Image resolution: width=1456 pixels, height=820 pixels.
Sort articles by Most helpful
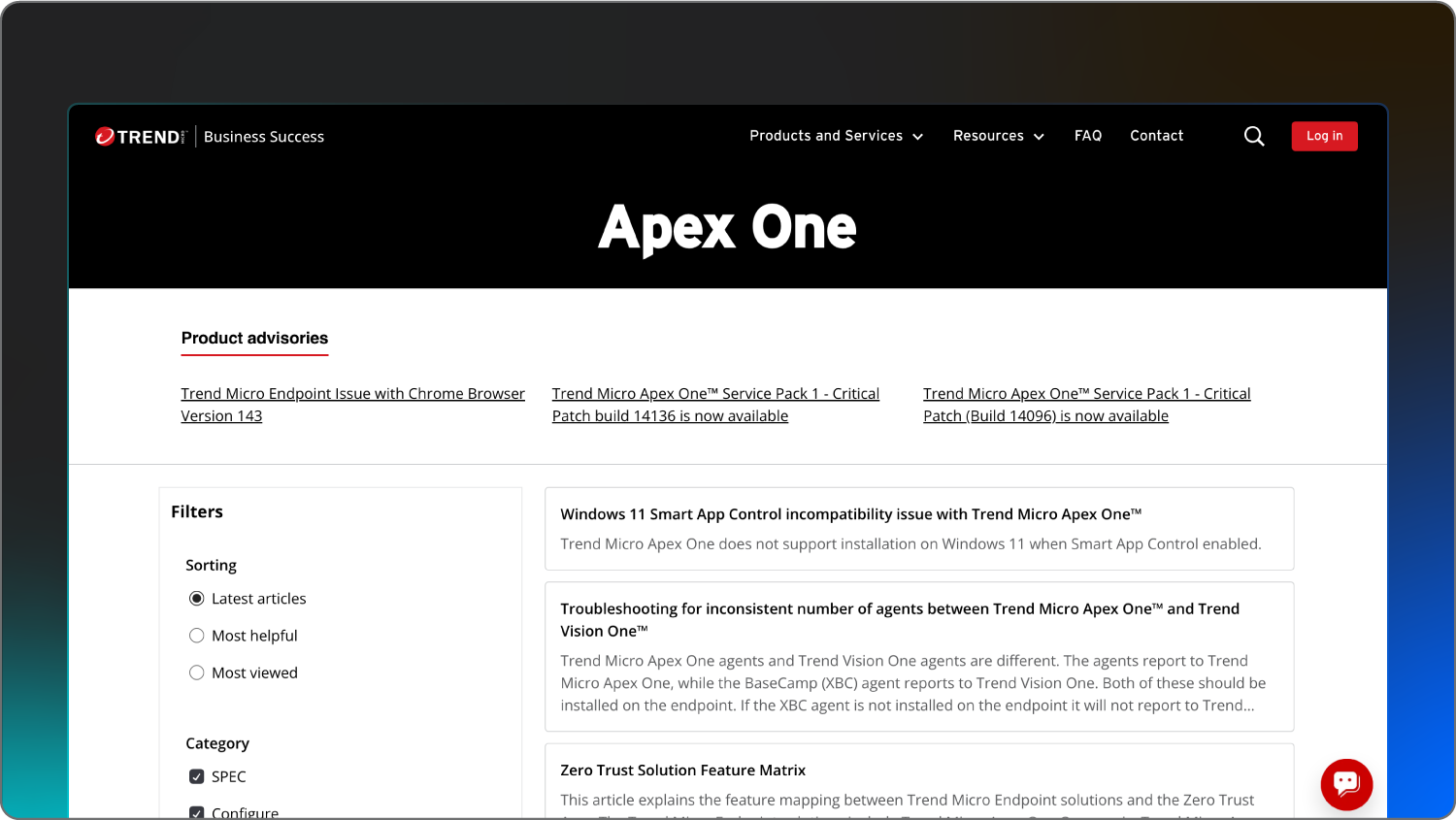197,636
